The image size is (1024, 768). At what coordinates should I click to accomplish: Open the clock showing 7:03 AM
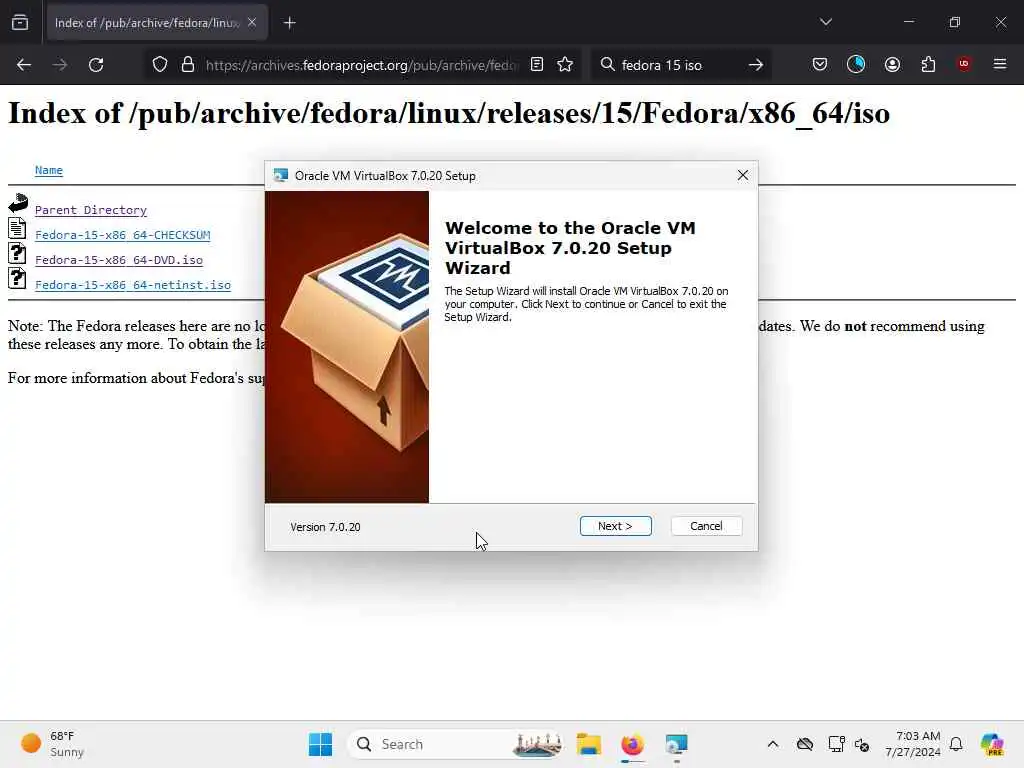tap(913, 744)
